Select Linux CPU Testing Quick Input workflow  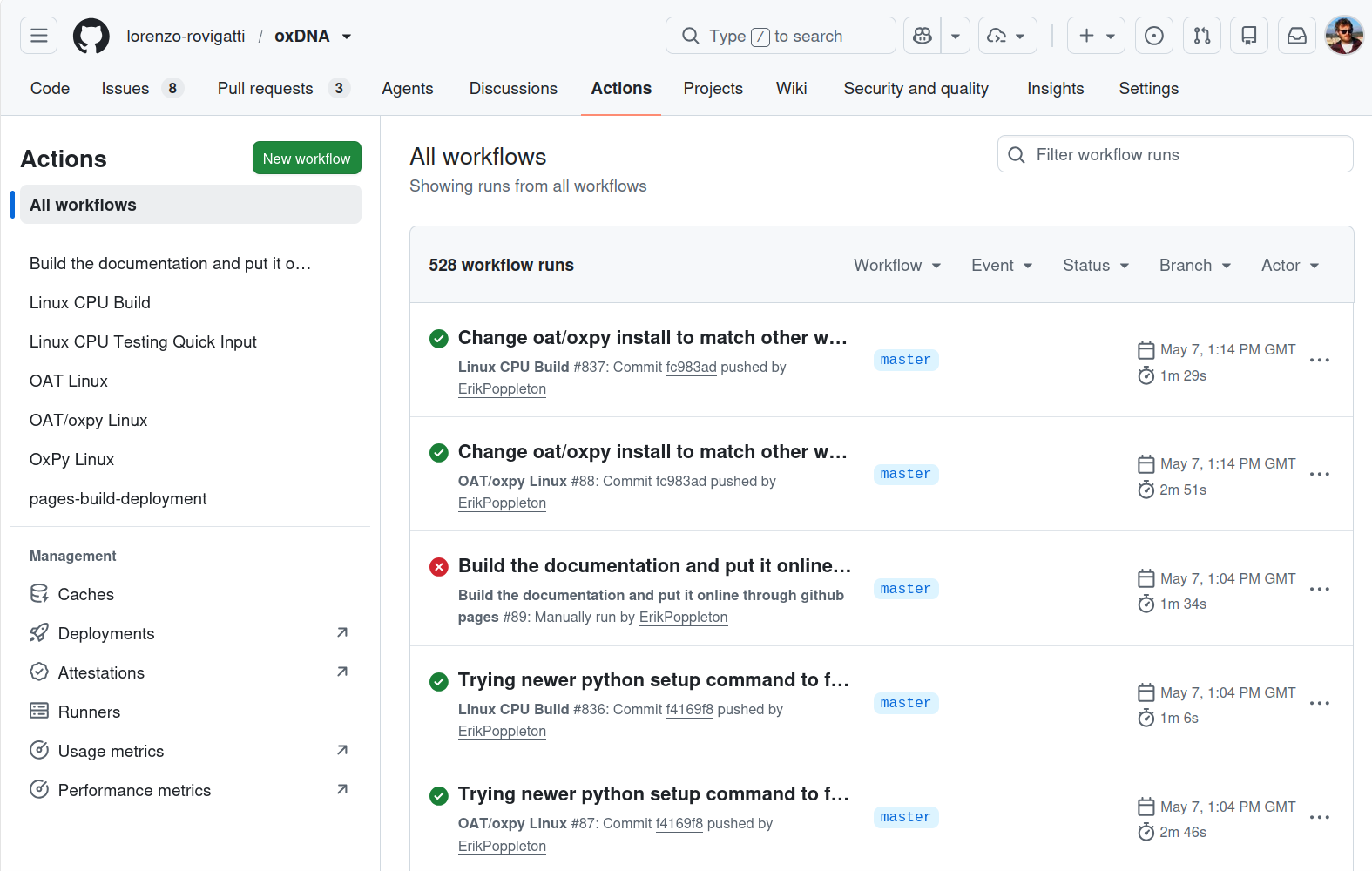pyautogui.click(x=191, y=341)
